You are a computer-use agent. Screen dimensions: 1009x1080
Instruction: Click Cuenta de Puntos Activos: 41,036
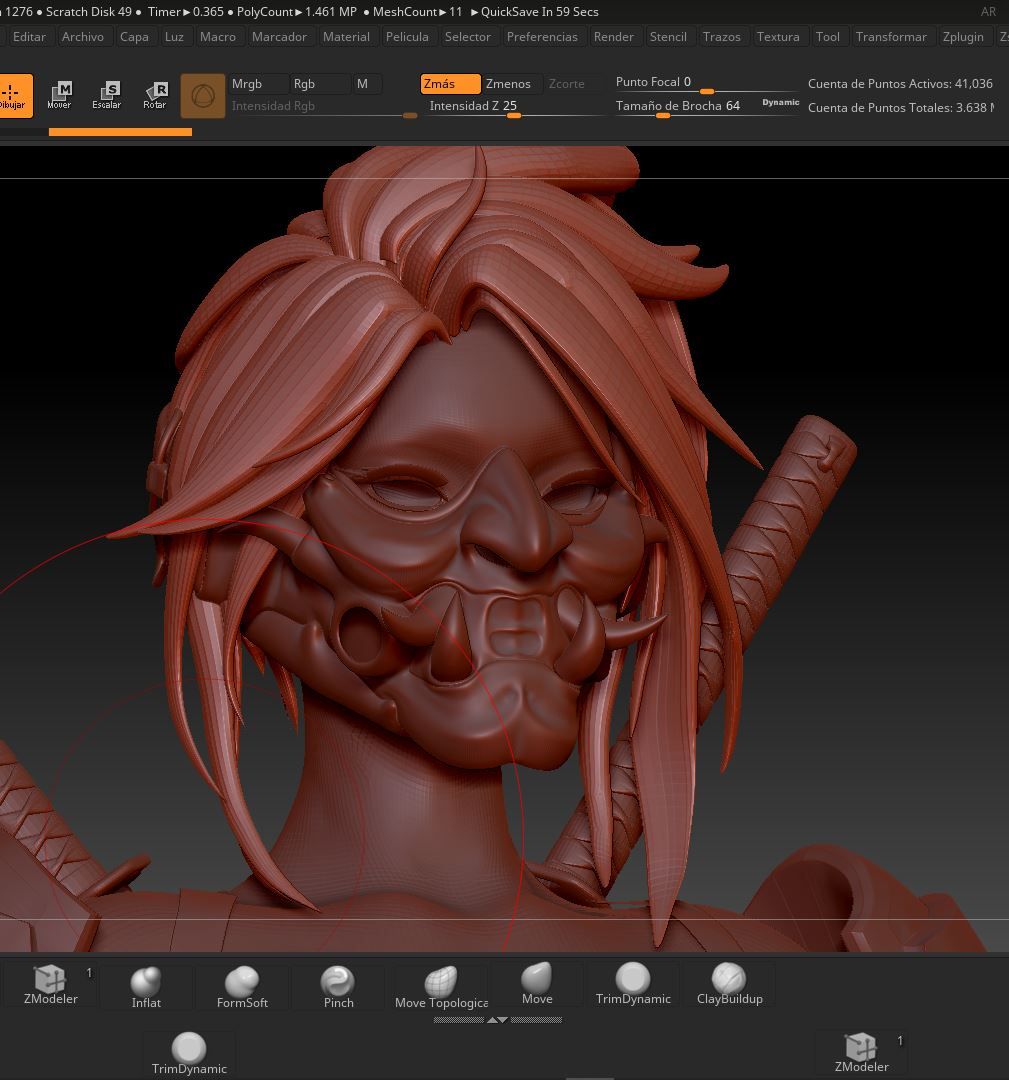(900, 83)
